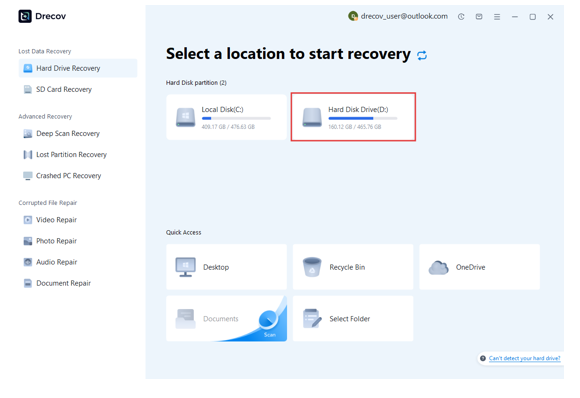Open Lost Partition Recovery
The height and width of the screenshot is (398, 580).
tap(78, 155)
